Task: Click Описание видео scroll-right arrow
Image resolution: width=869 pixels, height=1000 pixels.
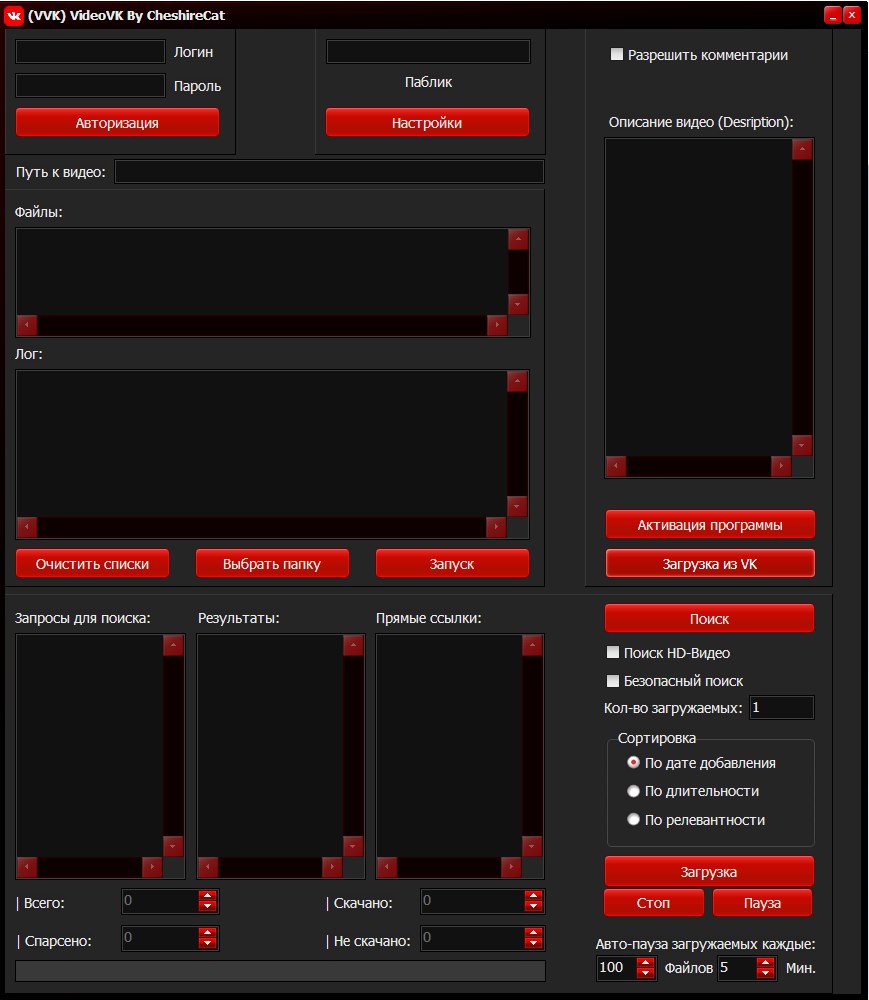Action: [x=781, y=466]
